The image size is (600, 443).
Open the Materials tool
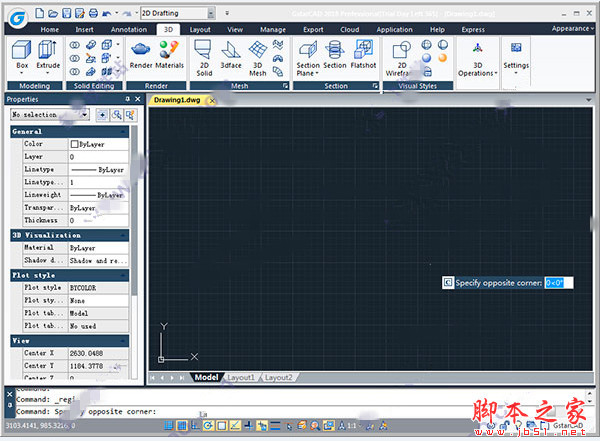[x=169, y=54]
